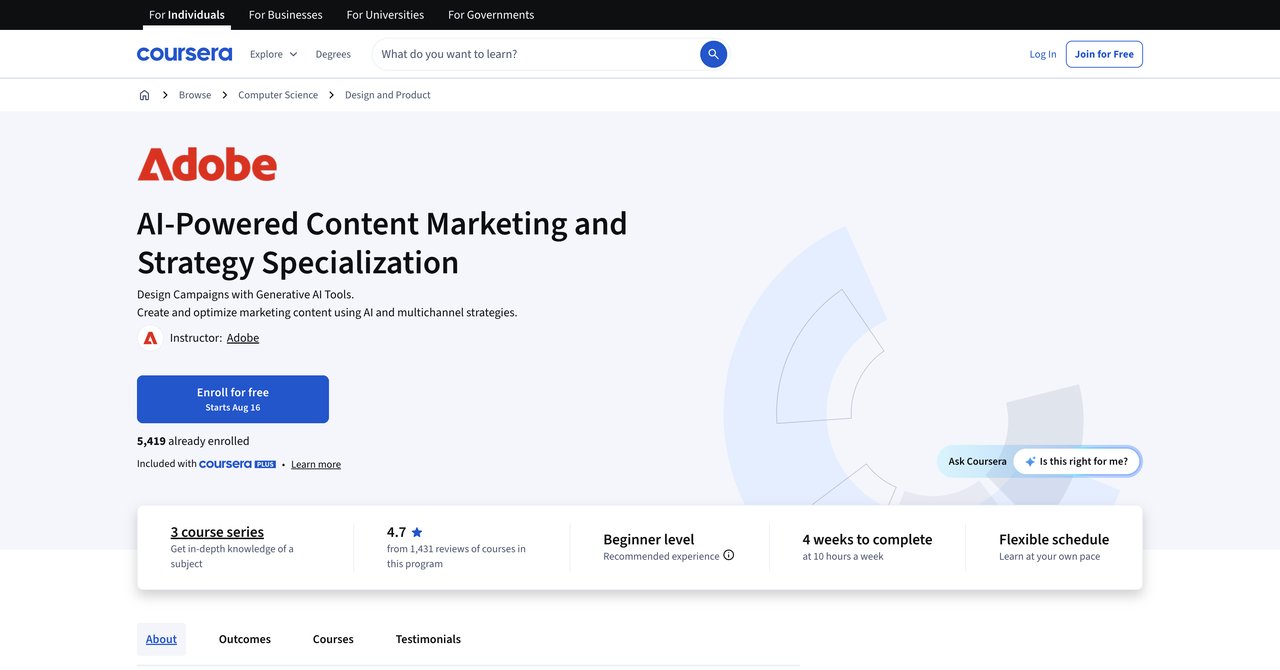Click the Enroll for free button
The height and width of the screenshot is (670, 1280).
233,399
